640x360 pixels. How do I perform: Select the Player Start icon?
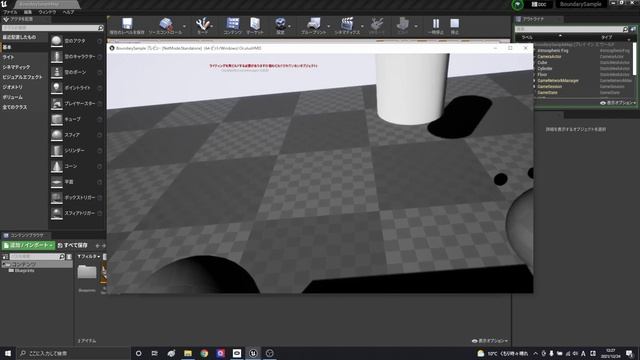tap(57, 103)
